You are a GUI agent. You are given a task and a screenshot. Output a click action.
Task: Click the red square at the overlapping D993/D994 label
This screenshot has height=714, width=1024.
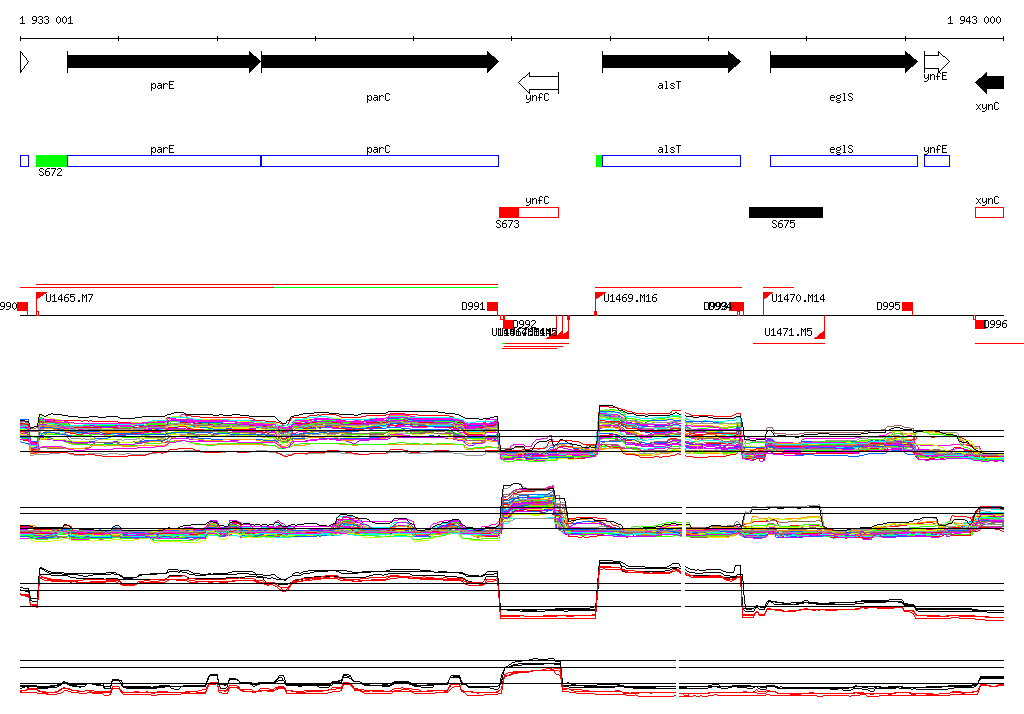pyautogui.click(x=739, y=306)
